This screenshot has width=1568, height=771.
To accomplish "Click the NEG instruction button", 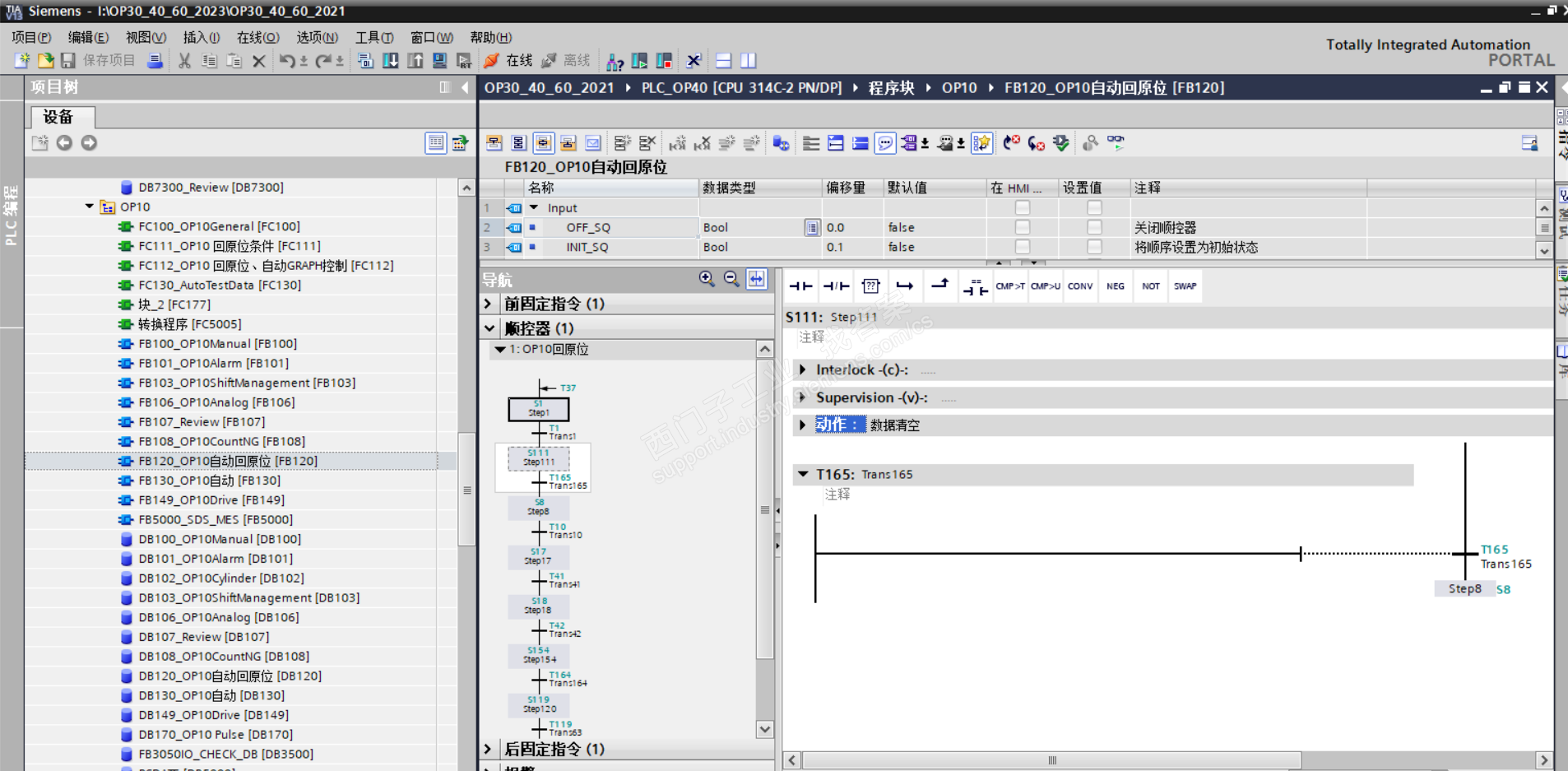I will coord(1115,286).
